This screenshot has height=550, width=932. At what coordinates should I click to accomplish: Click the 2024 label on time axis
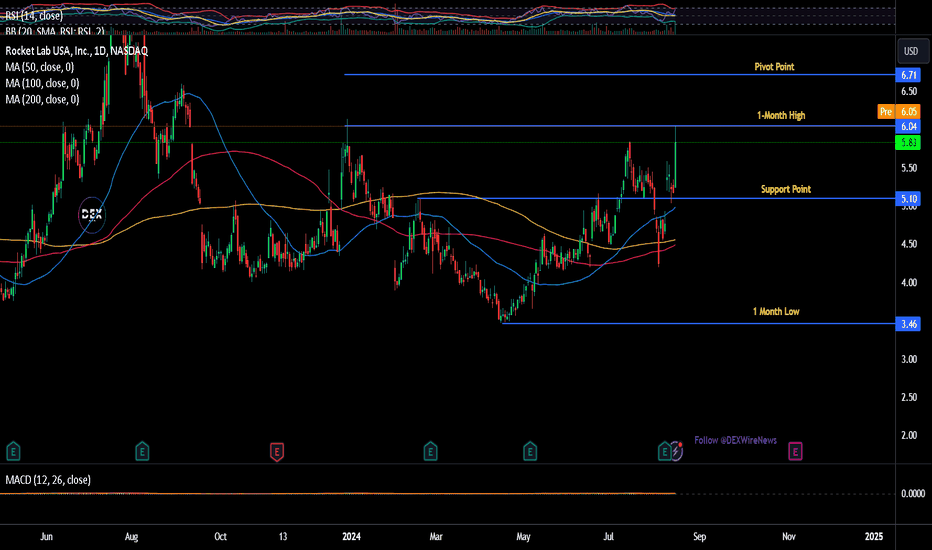coord(351,536)
